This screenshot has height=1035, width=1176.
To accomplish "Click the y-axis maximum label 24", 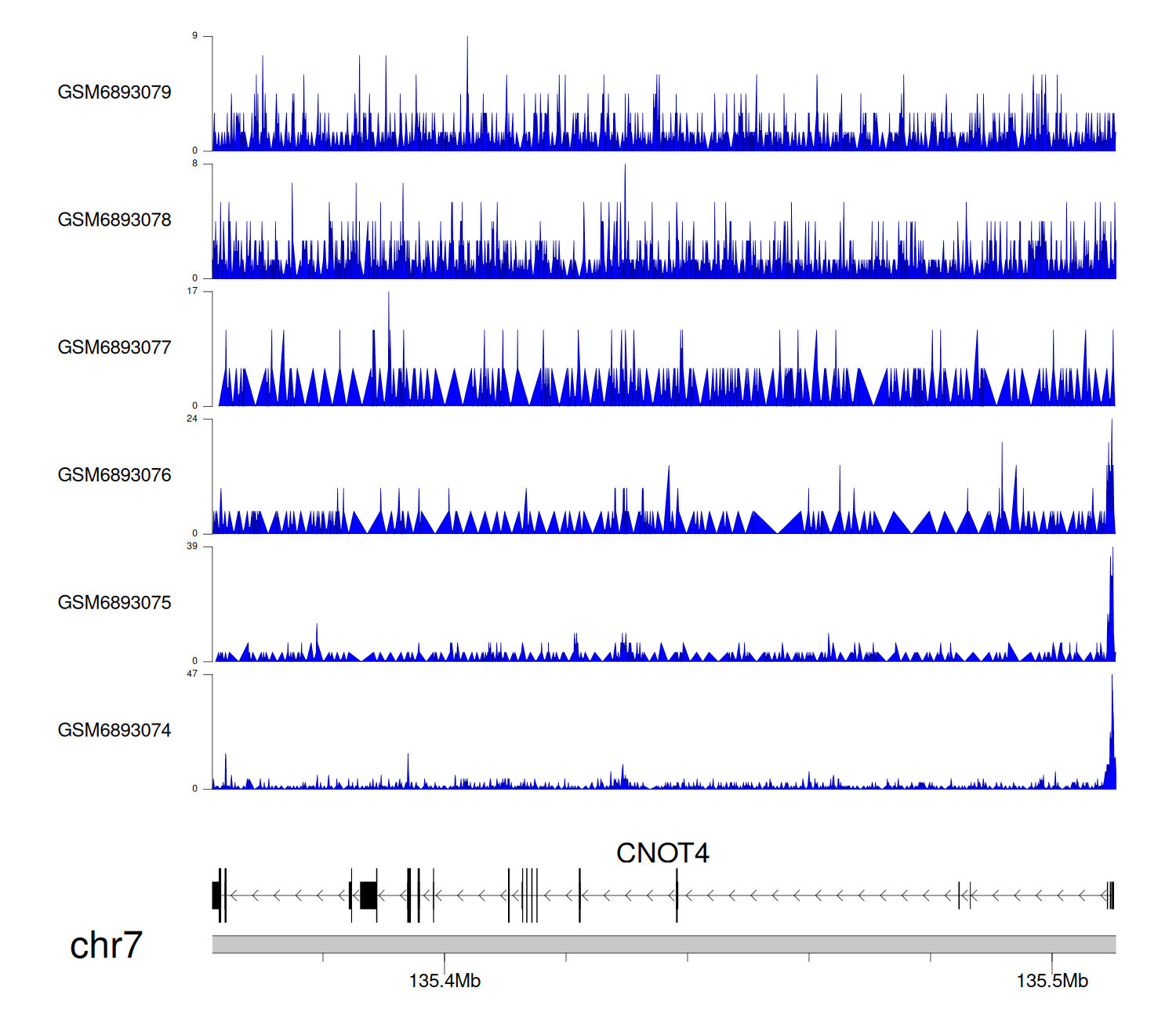I will click(x=192, y=419).
